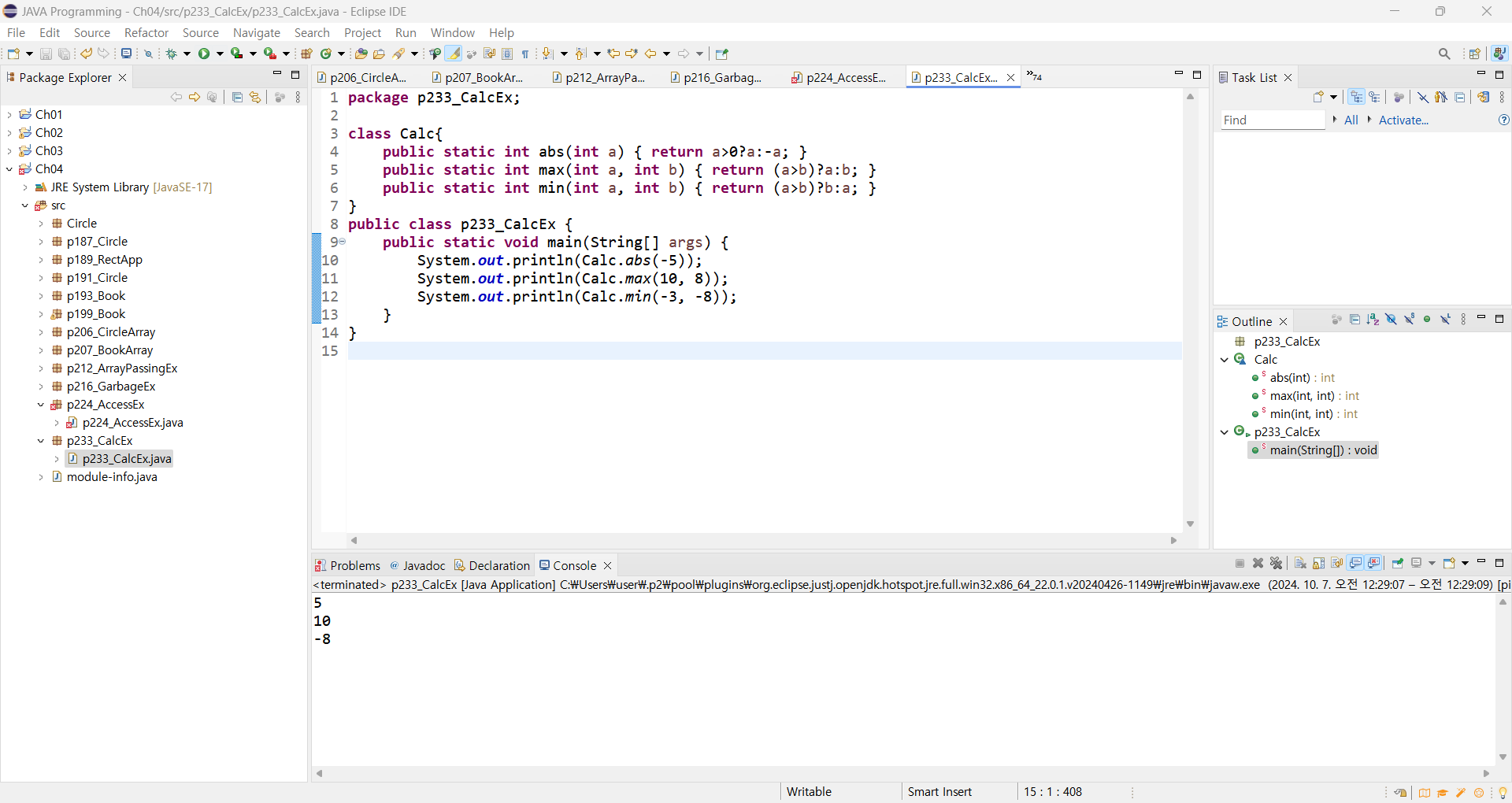The height and width of the screenshot is (803, 1512).
Task: Toggle Hide Static Members in Outline
Action: (1410, 320)
